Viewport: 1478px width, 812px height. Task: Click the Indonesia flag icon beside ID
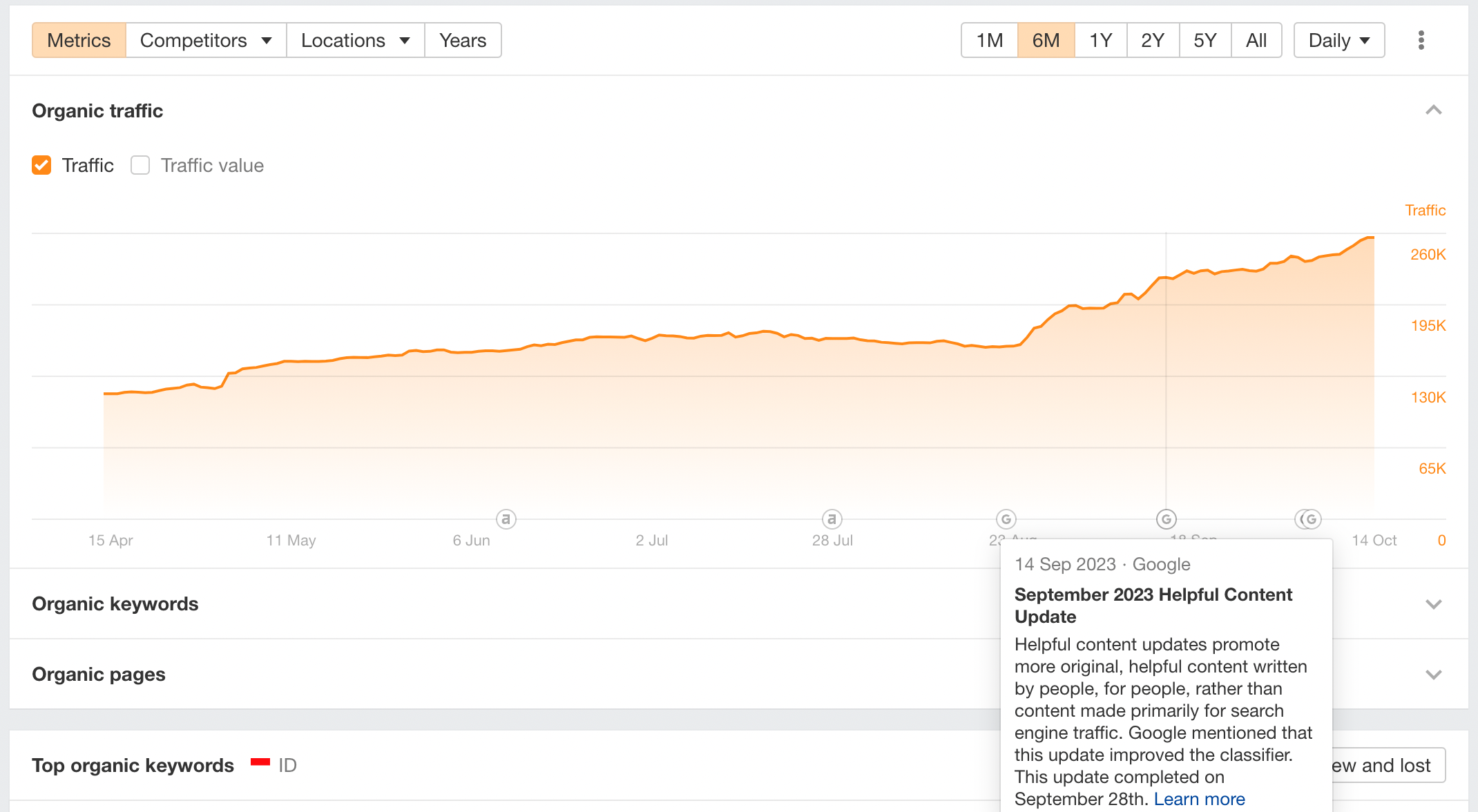pyautogui.click(x=260, y=762)
